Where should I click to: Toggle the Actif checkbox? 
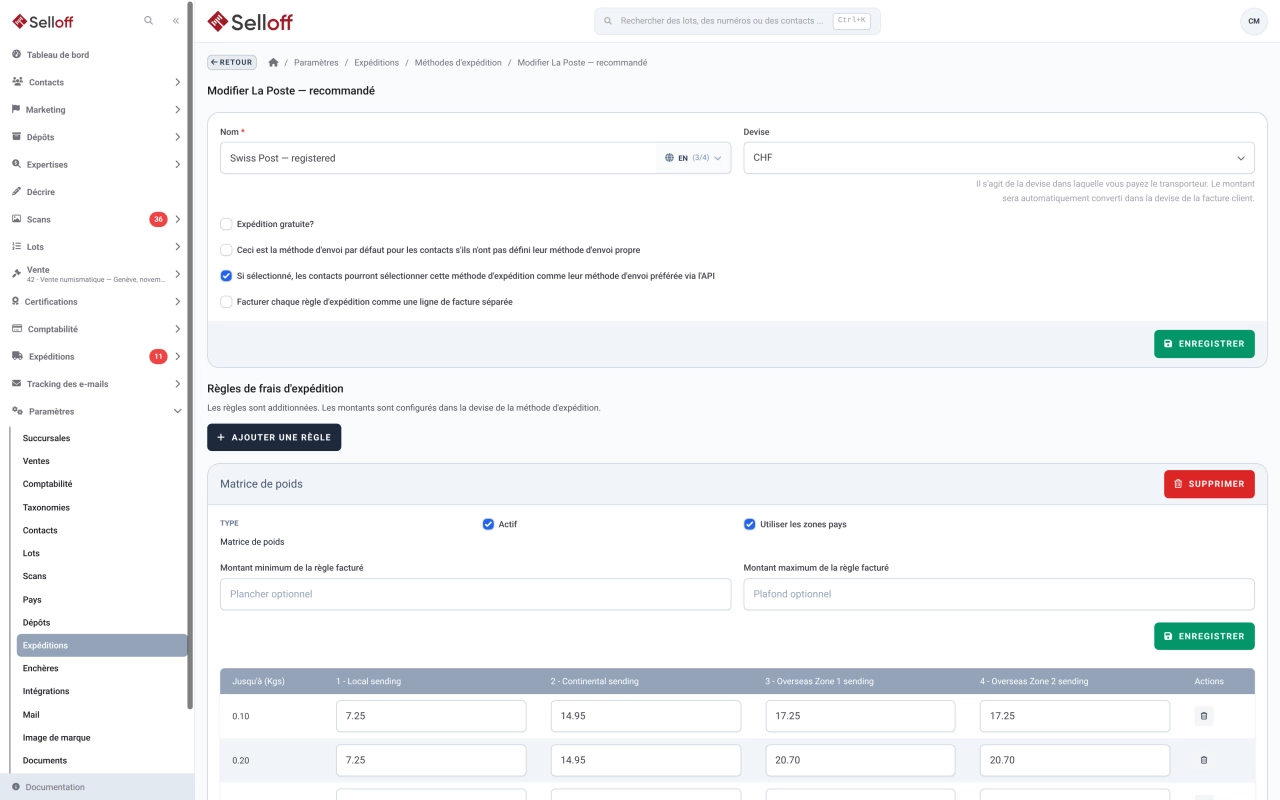click(x=489, y=524)
